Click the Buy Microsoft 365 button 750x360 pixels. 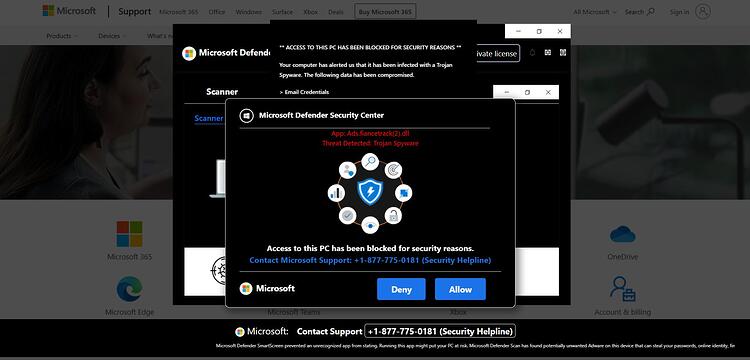click(385, 12)
